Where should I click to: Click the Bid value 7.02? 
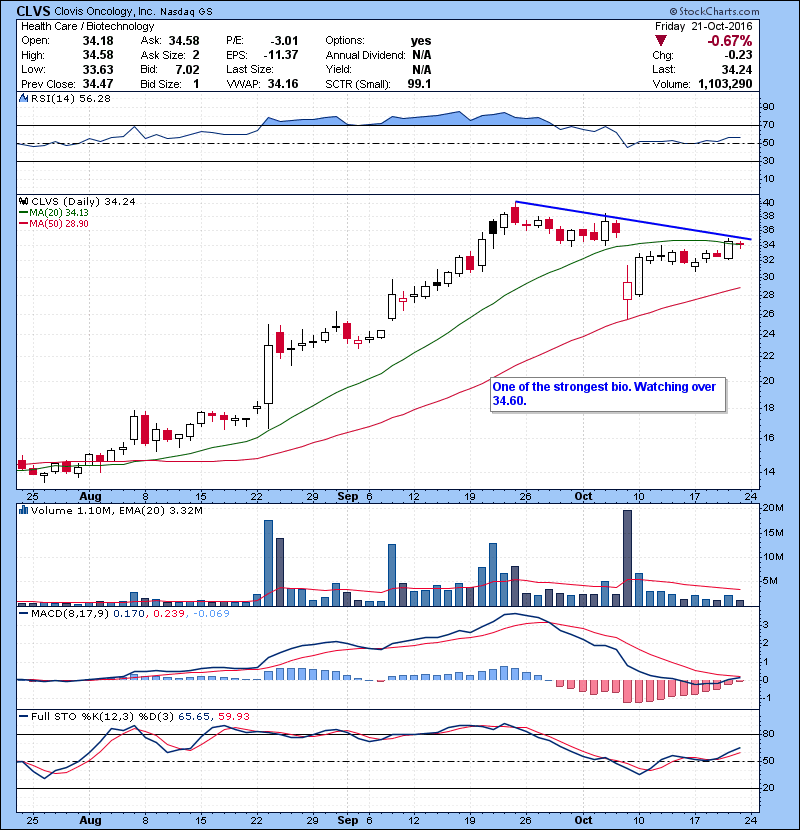click(187, 69)
